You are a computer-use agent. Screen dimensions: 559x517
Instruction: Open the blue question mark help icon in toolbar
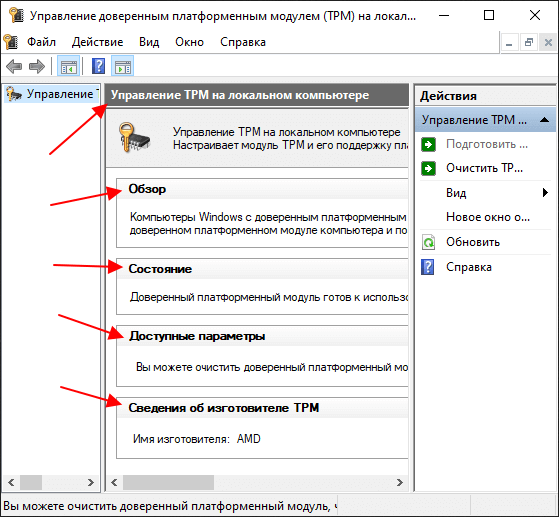(98, 66)
